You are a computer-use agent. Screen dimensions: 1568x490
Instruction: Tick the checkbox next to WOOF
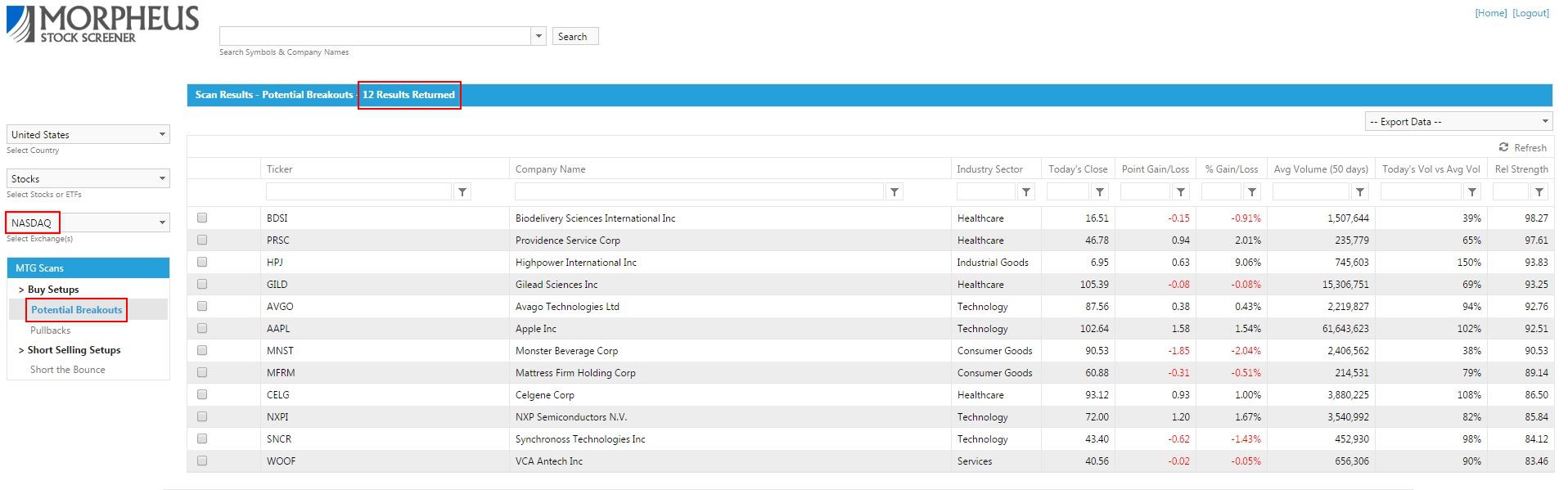(202, 461)
